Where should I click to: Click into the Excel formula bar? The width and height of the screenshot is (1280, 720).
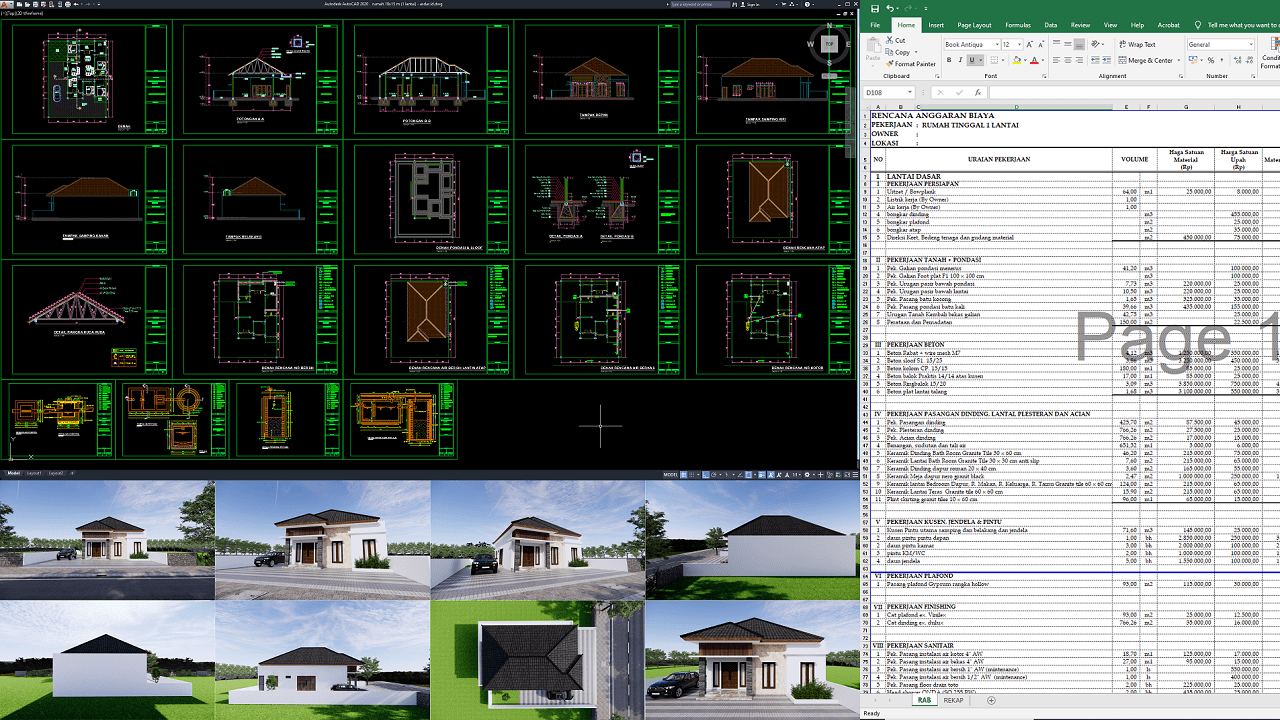tap(1134, 93)
